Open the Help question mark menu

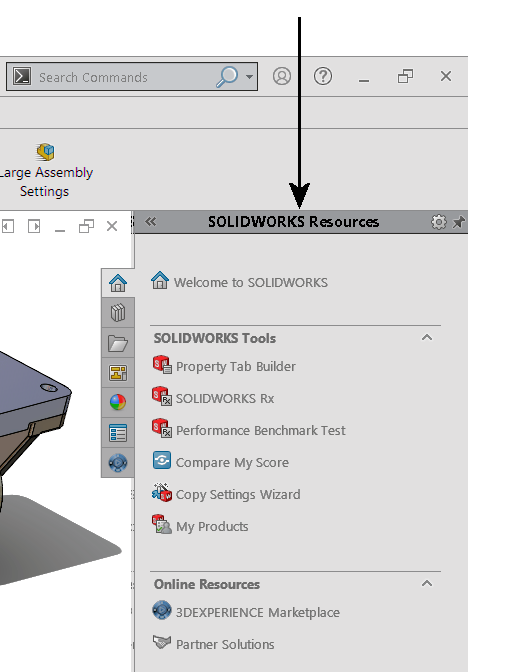coord(323,76)
